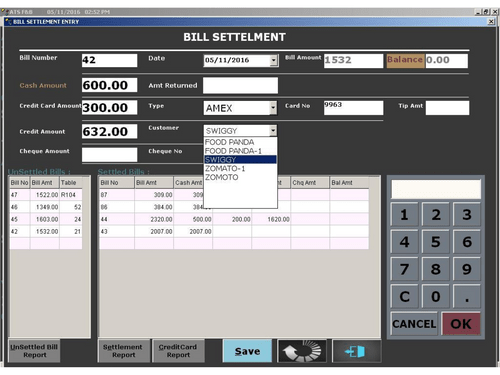Image resolution: width=500 pixels, height=375 pixels.
Task: Open the Date dropdown arrow
Action: pos(274,60)
